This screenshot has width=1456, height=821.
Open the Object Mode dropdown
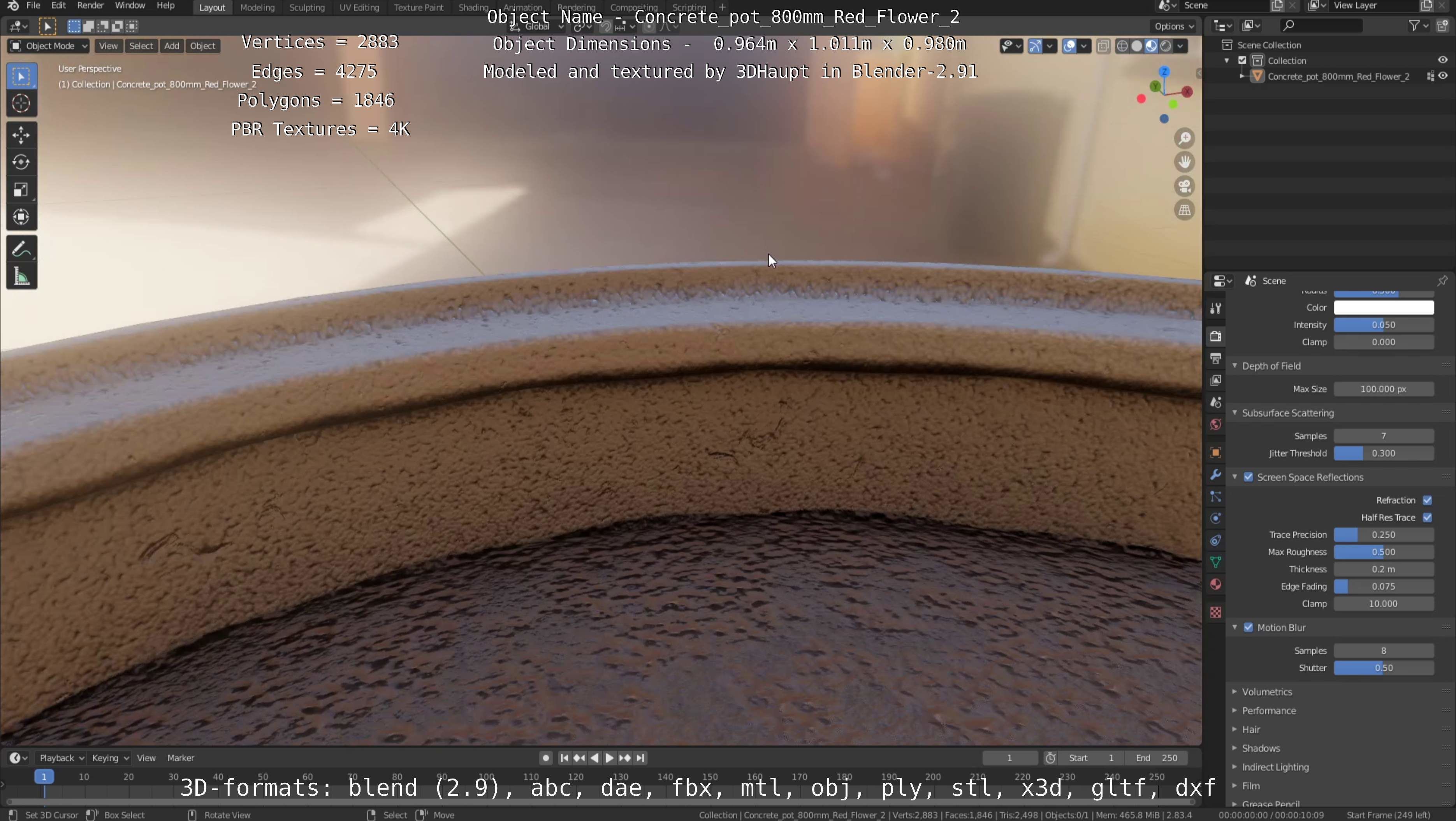49,46
